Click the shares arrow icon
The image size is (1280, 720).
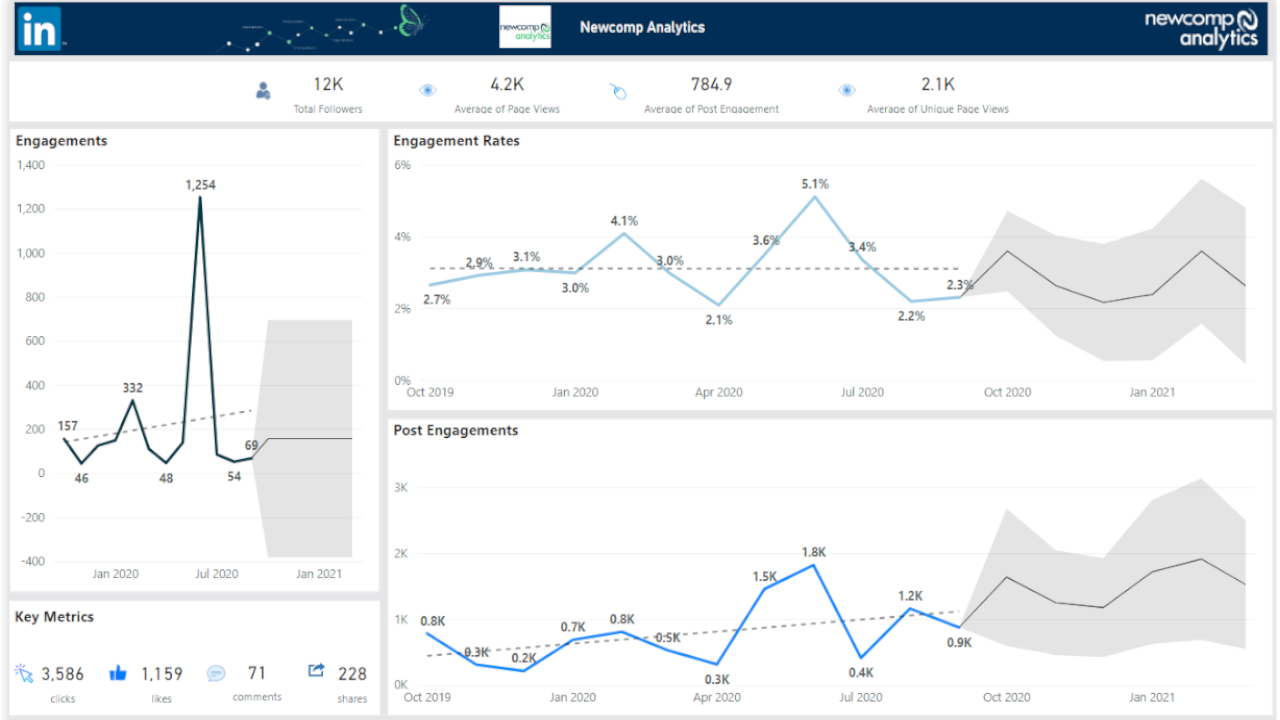(316, 671)
